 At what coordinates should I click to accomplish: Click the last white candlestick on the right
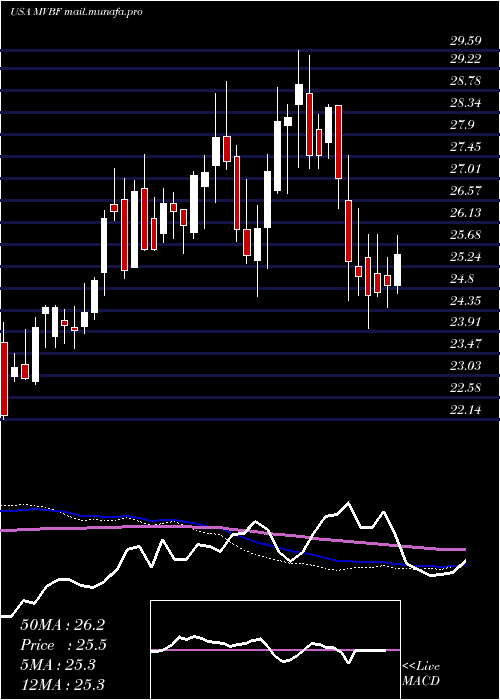(397, 270)
